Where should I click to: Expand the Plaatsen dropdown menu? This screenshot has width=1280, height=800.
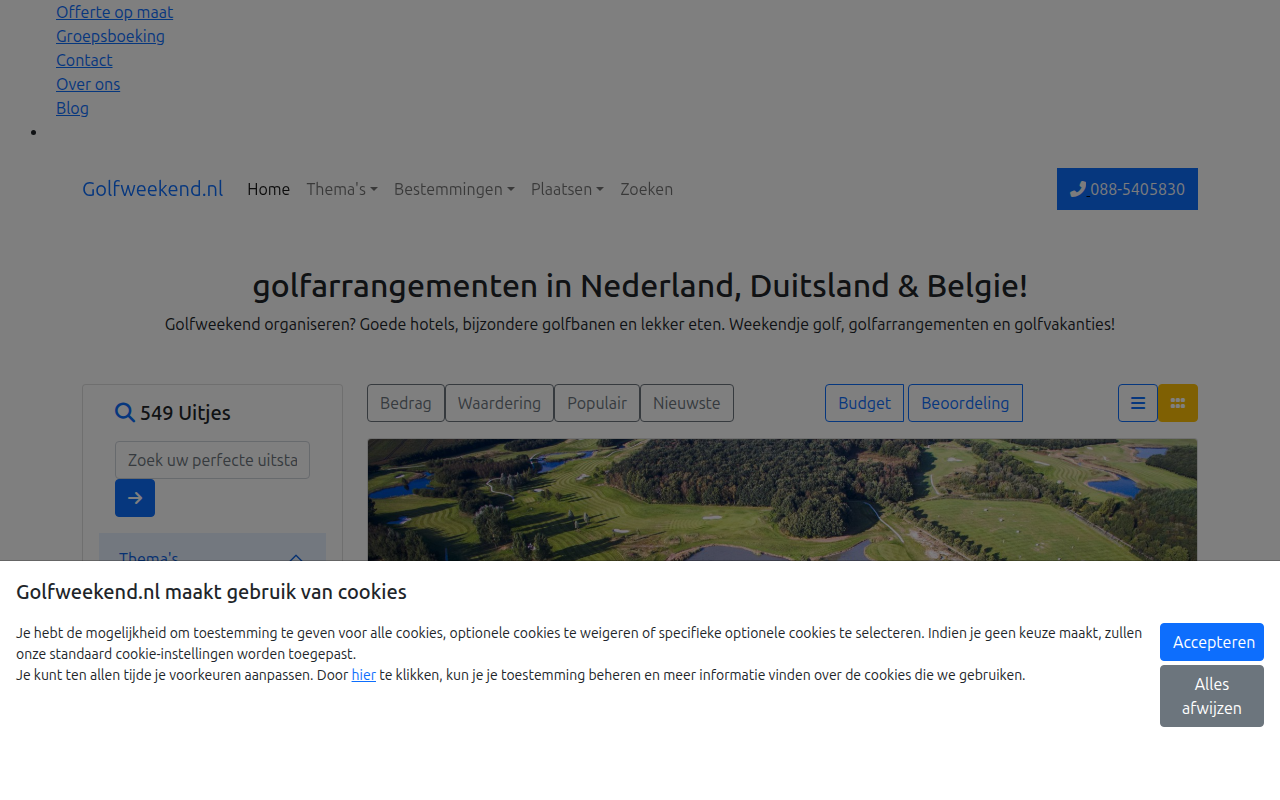(567, 189)
